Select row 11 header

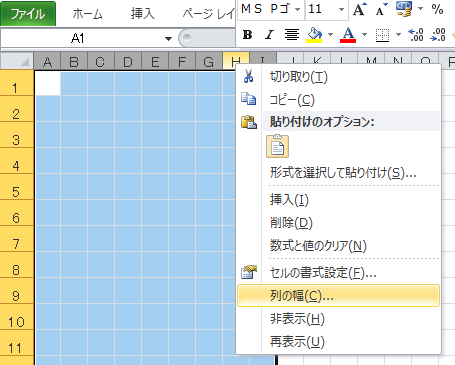click(17, 343)
